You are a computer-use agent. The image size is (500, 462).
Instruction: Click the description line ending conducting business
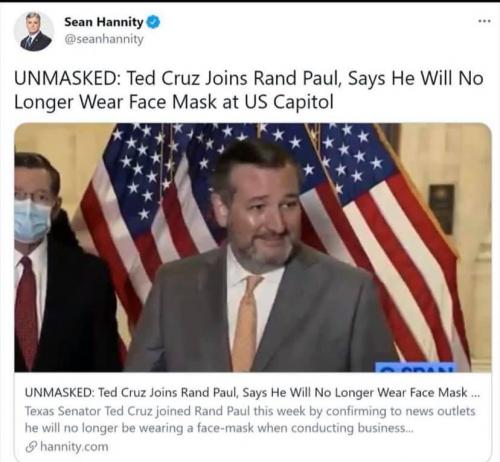pyautogui.click(x=219, y=428)
